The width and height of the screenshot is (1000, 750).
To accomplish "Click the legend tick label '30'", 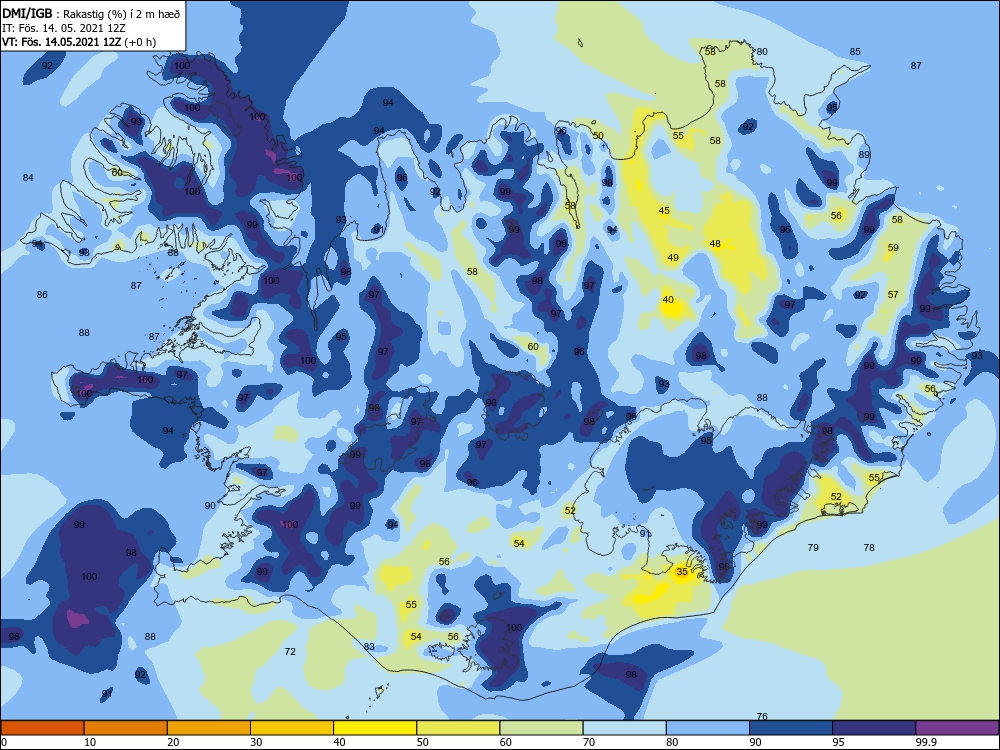I will tap(256, 742).
